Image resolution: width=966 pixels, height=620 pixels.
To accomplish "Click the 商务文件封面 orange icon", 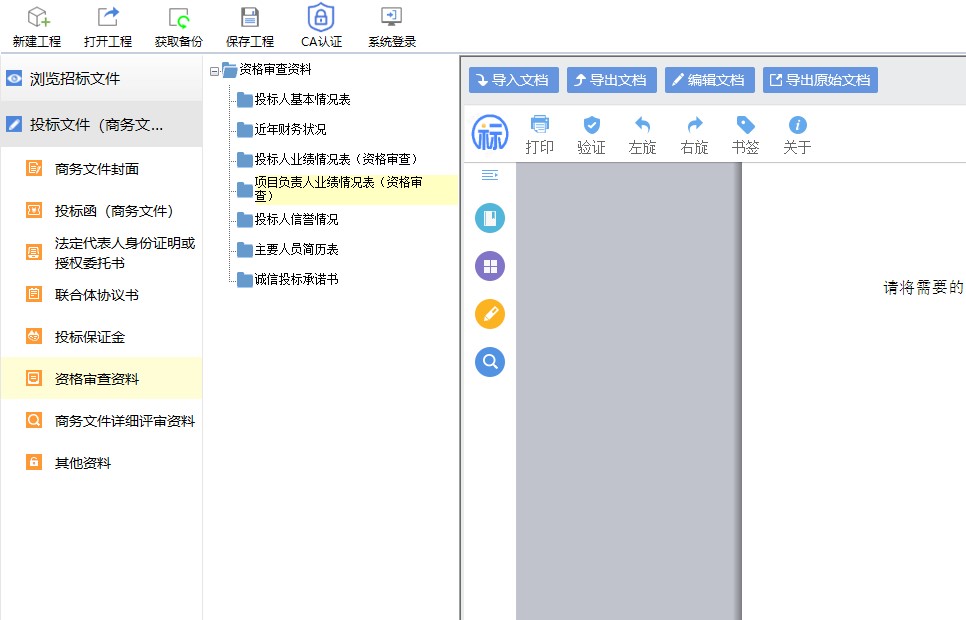I will point(33,168).
